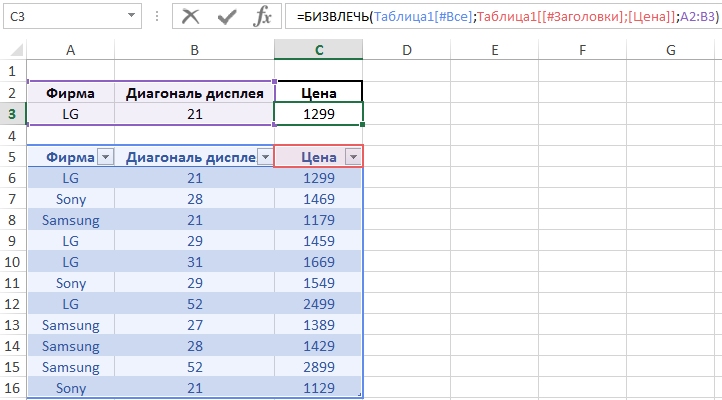Image resolution: width=722 pixels, height=400 pixels.
Task: Click the Sony cell in row 16
Action: click(x=70, y=388)
